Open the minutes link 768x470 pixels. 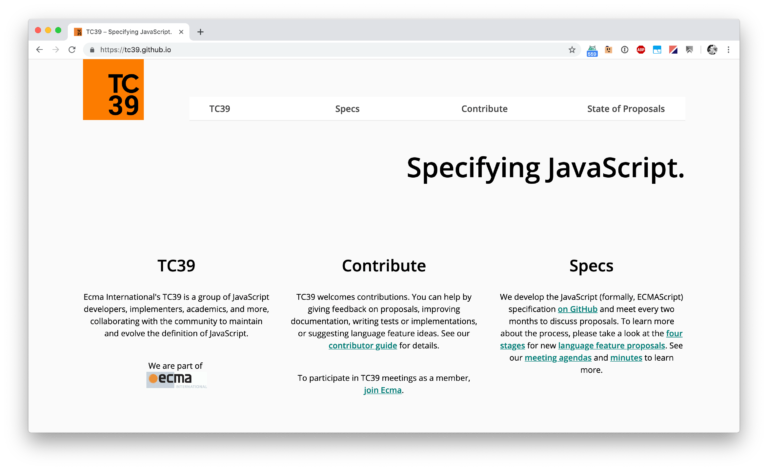(x=626, y=358)
